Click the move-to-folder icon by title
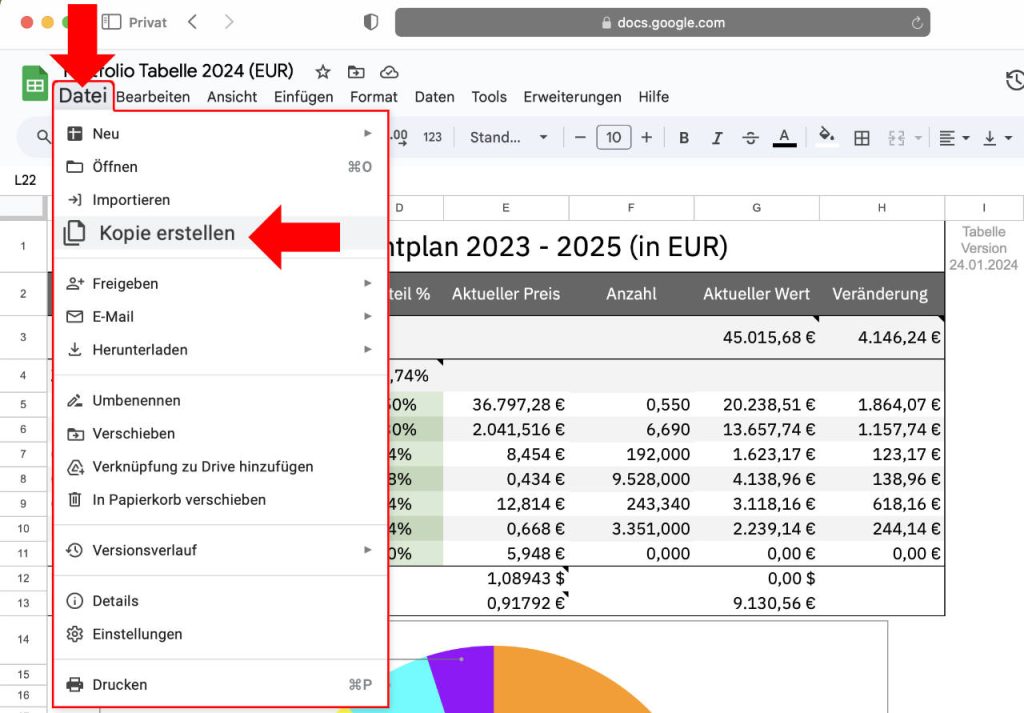1024x713 pixels. (356, 72)
